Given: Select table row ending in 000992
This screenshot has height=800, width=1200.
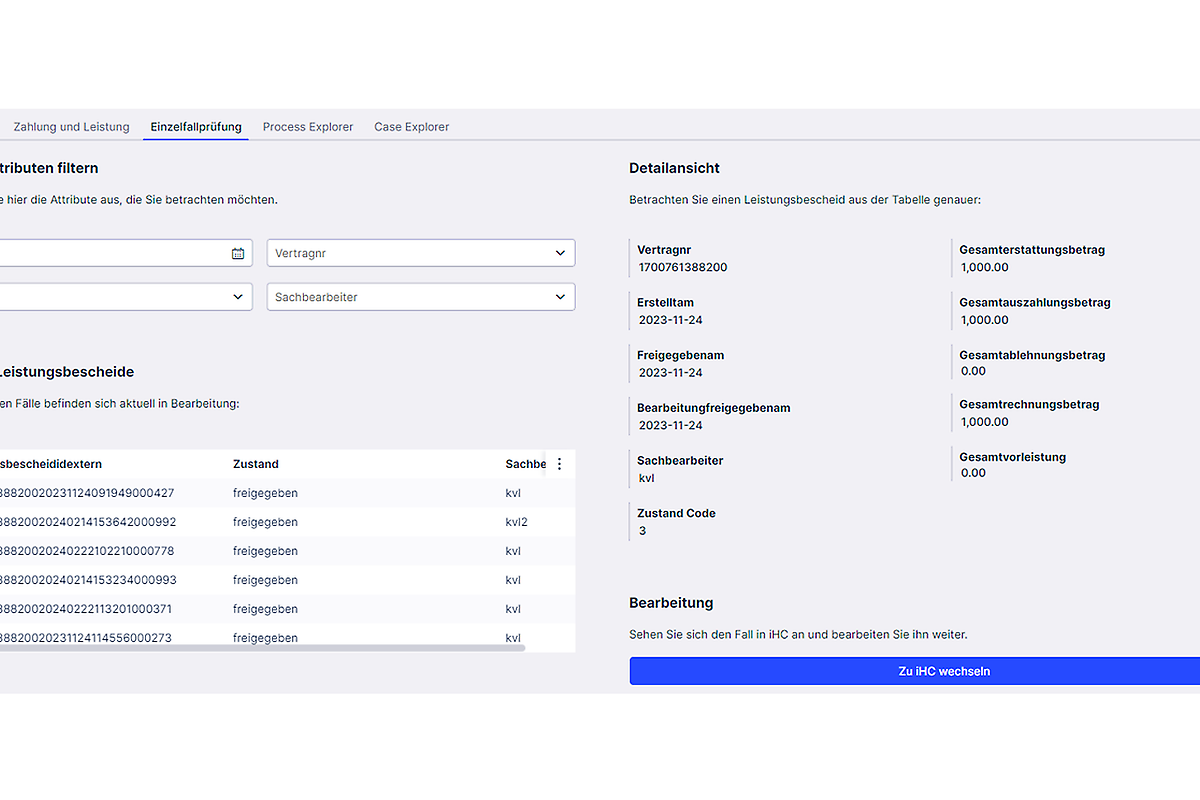Looking at the screenshot, I should 88,522.
